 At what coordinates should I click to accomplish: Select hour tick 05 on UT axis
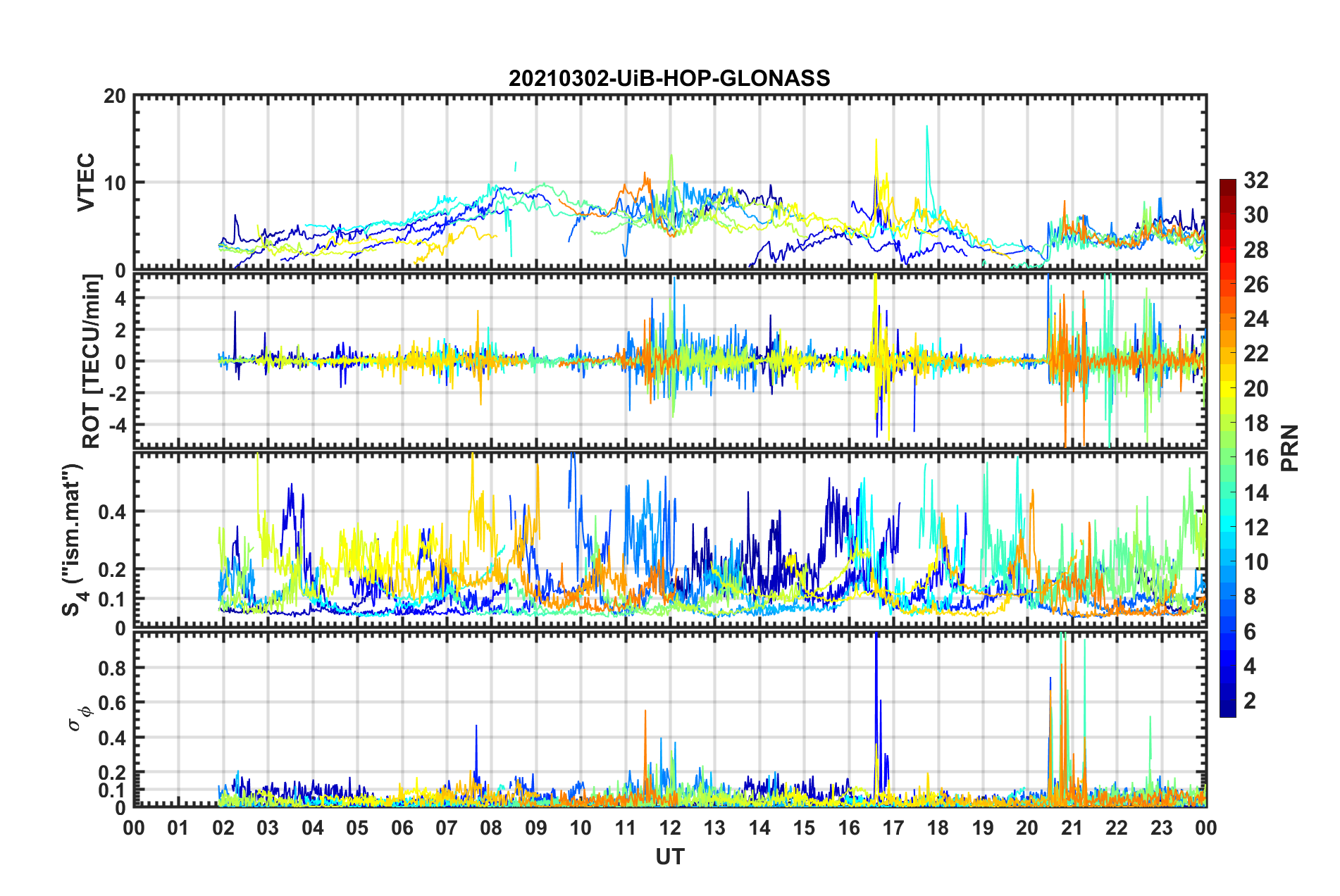[357, 828]
